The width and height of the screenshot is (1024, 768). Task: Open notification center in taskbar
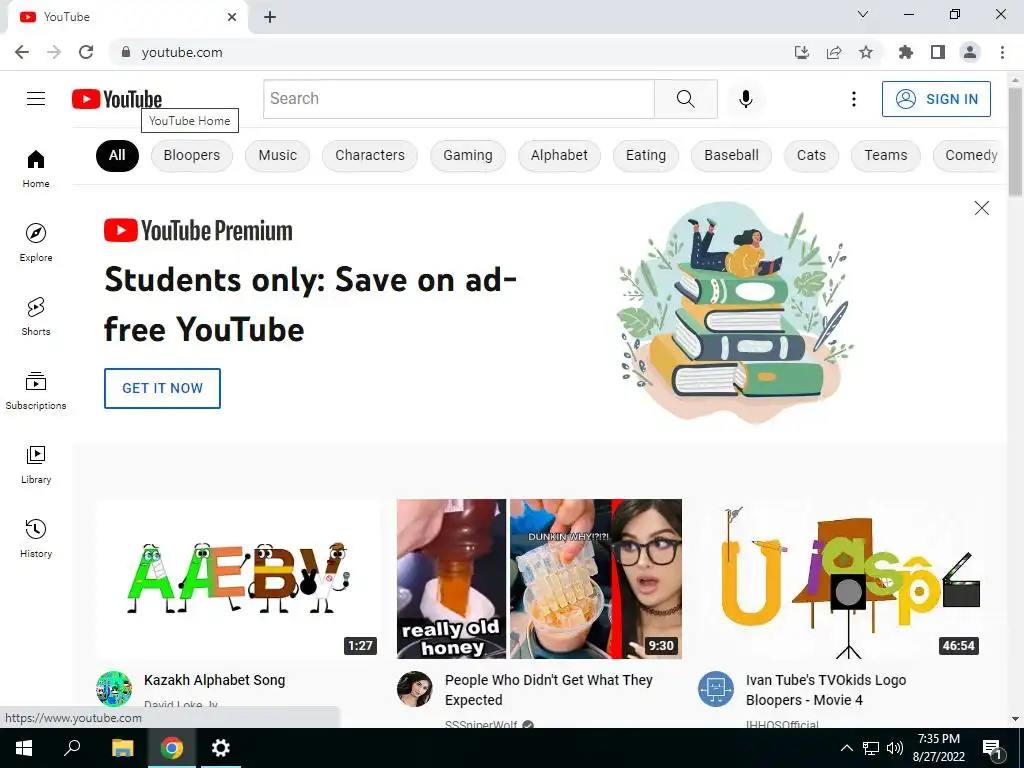[992, 748]
